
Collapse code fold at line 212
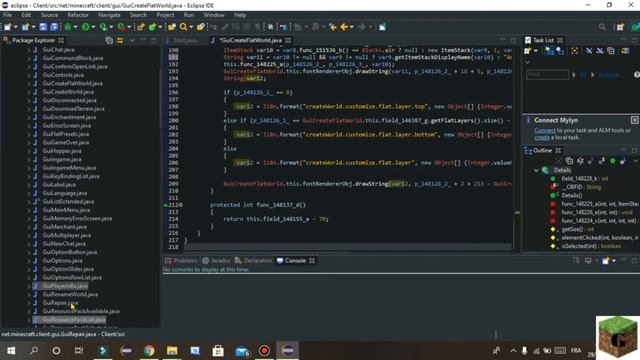pyautogui.click(x=181, y=205)
